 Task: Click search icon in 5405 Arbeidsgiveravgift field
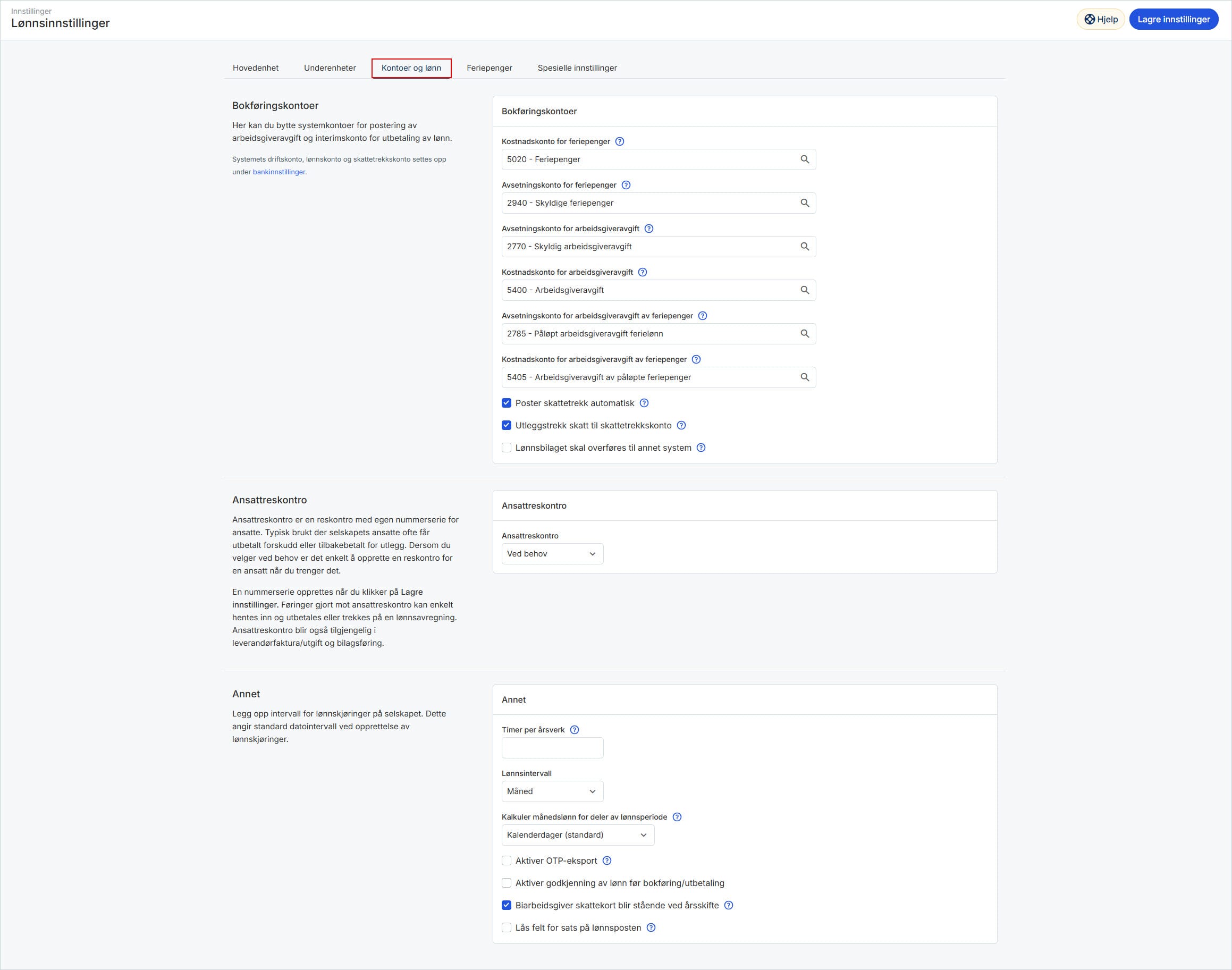click(805, 378)
